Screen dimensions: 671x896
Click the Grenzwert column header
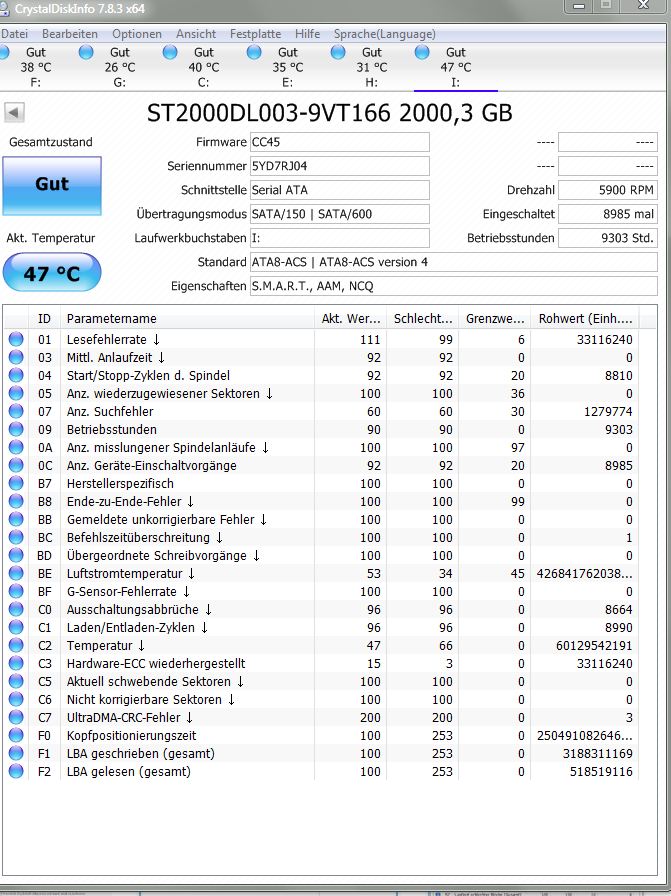(495, 319)
